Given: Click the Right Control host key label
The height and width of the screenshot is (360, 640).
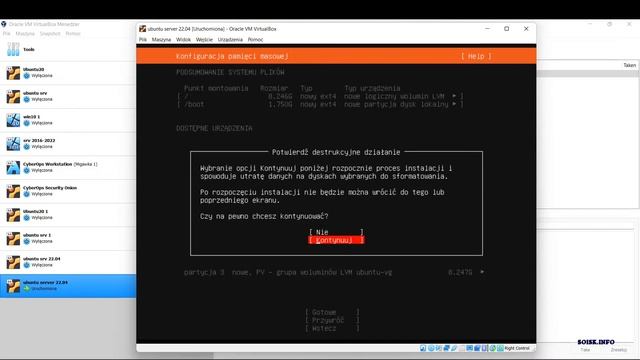Looking at the screenshot, I should tap(517, 348).
